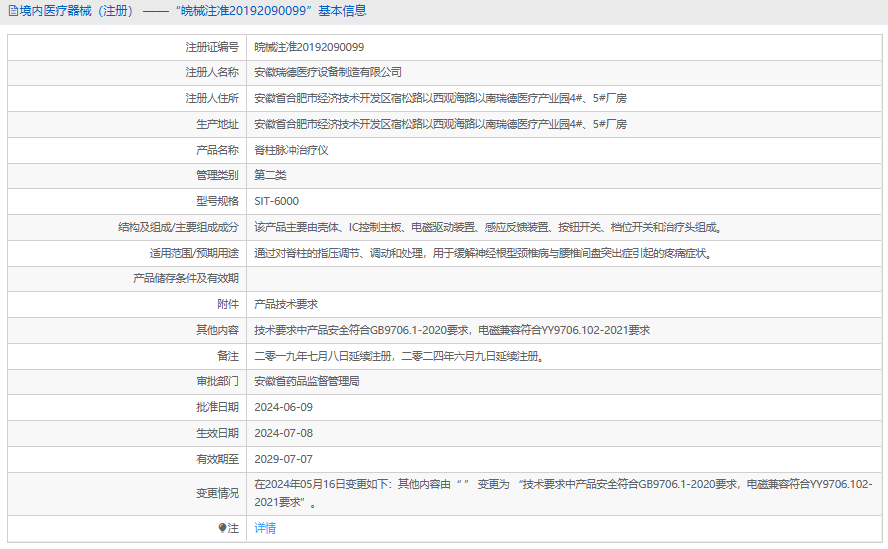Click the 生效日期 label
Screen dimensions: 888x549
(x=217, y=433)
